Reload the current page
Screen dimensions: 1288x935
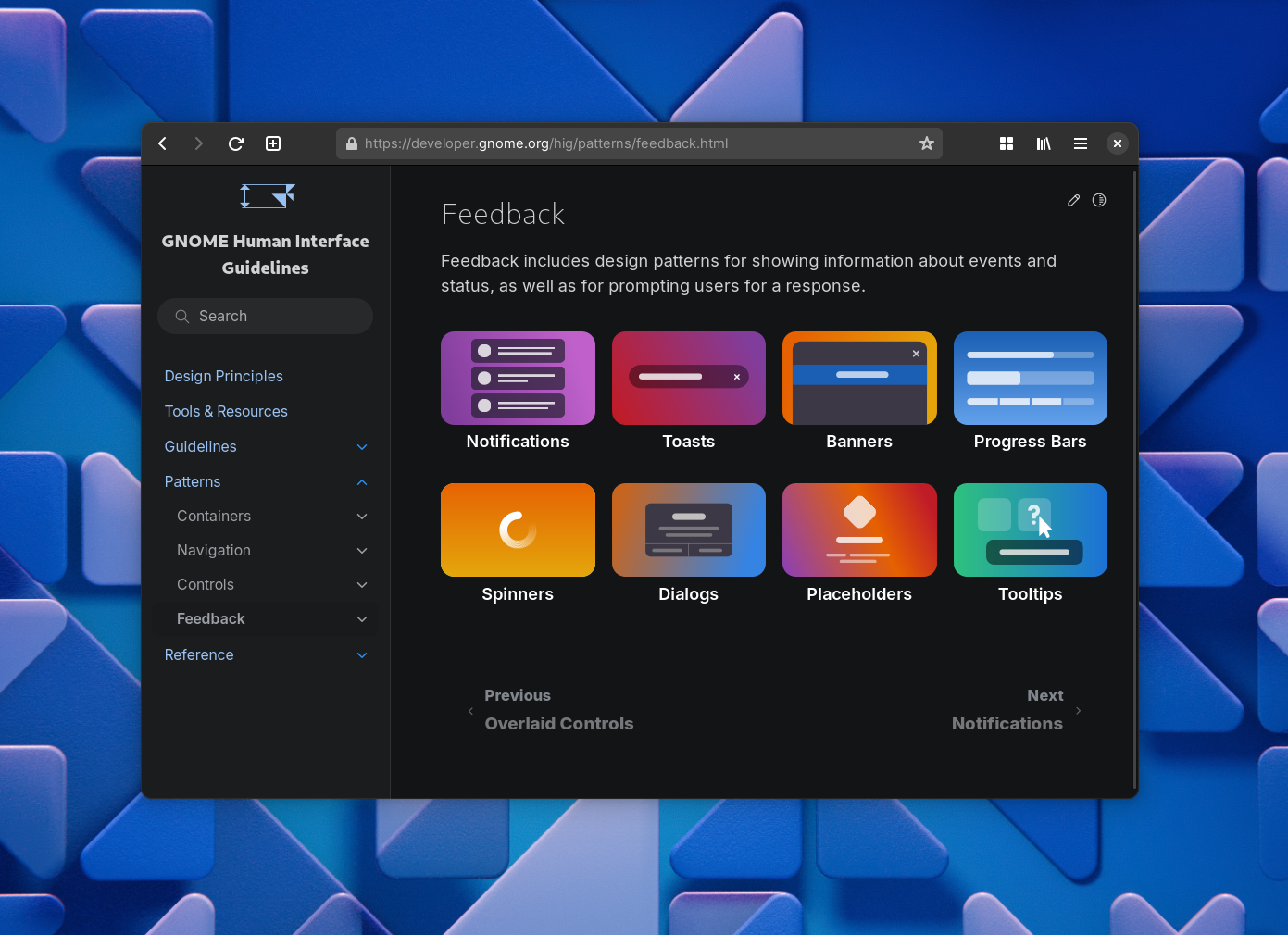tap(236, 143)
